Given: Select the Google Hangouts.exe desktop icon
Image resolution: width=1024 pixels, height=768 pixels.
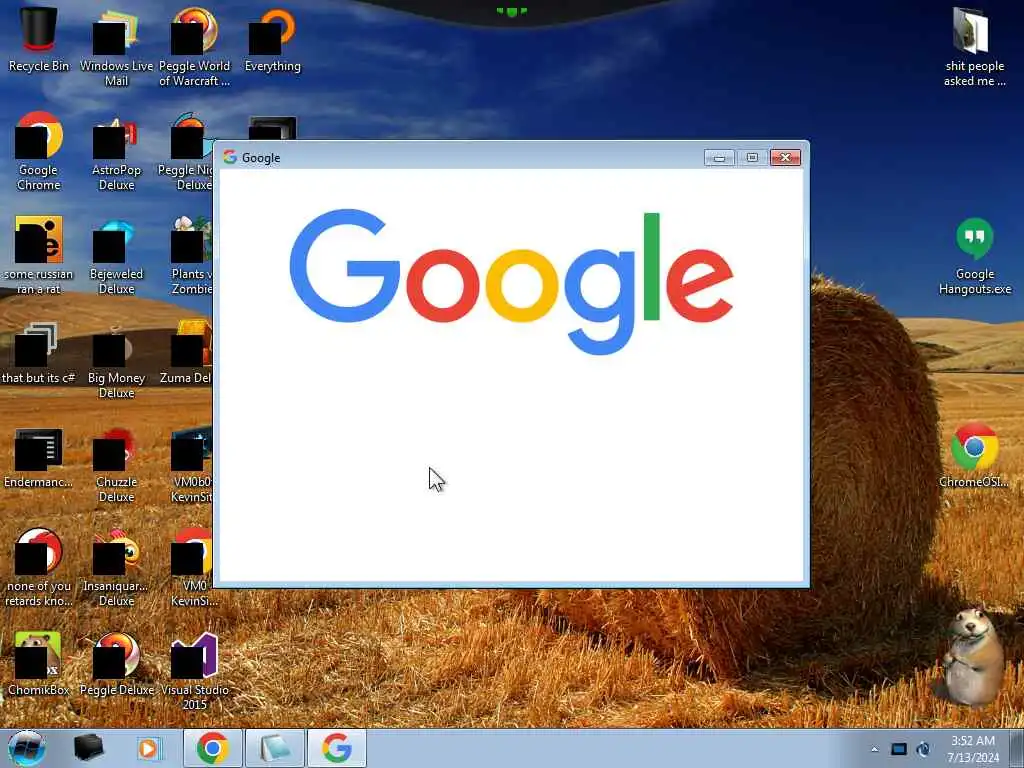Looking at the screenshot, I should tap(974, 256).
